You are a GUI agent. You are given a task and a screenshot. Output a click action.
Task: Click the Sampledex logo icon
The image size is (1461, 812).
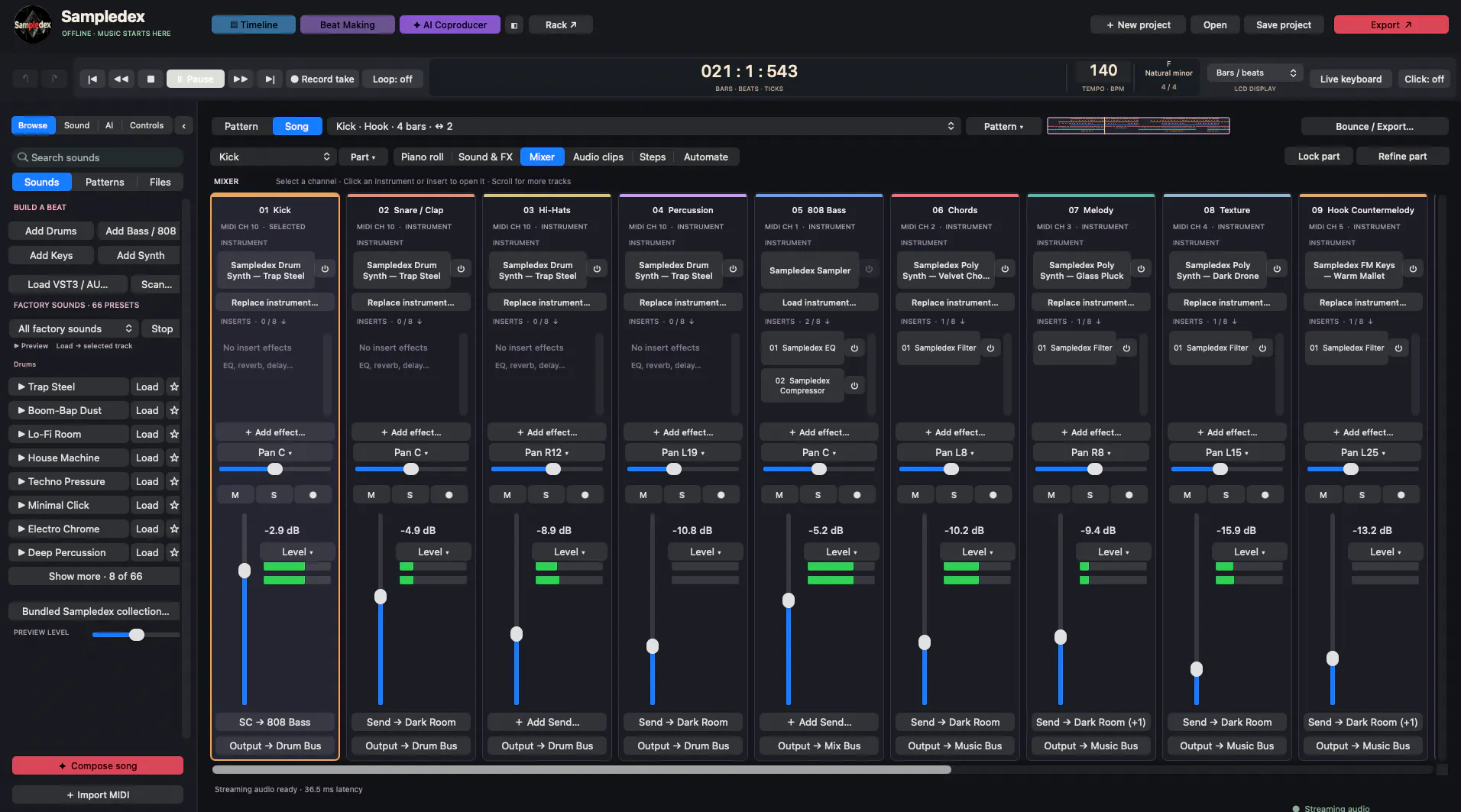(33, 24)
